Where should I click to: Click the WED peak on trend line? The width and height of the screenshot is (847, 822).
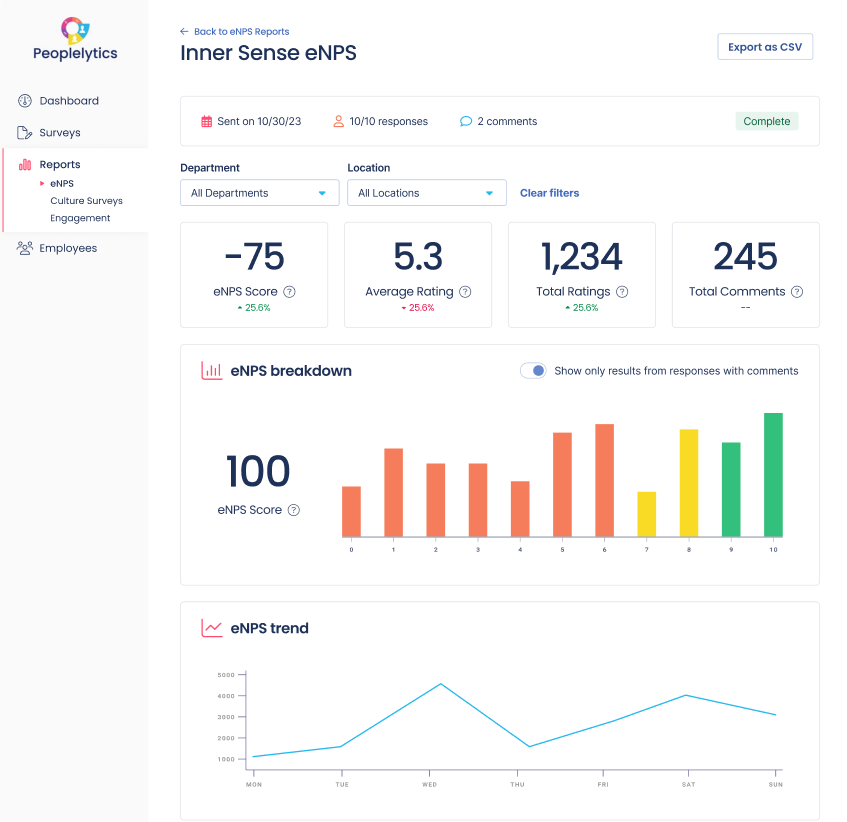(441, 684)
